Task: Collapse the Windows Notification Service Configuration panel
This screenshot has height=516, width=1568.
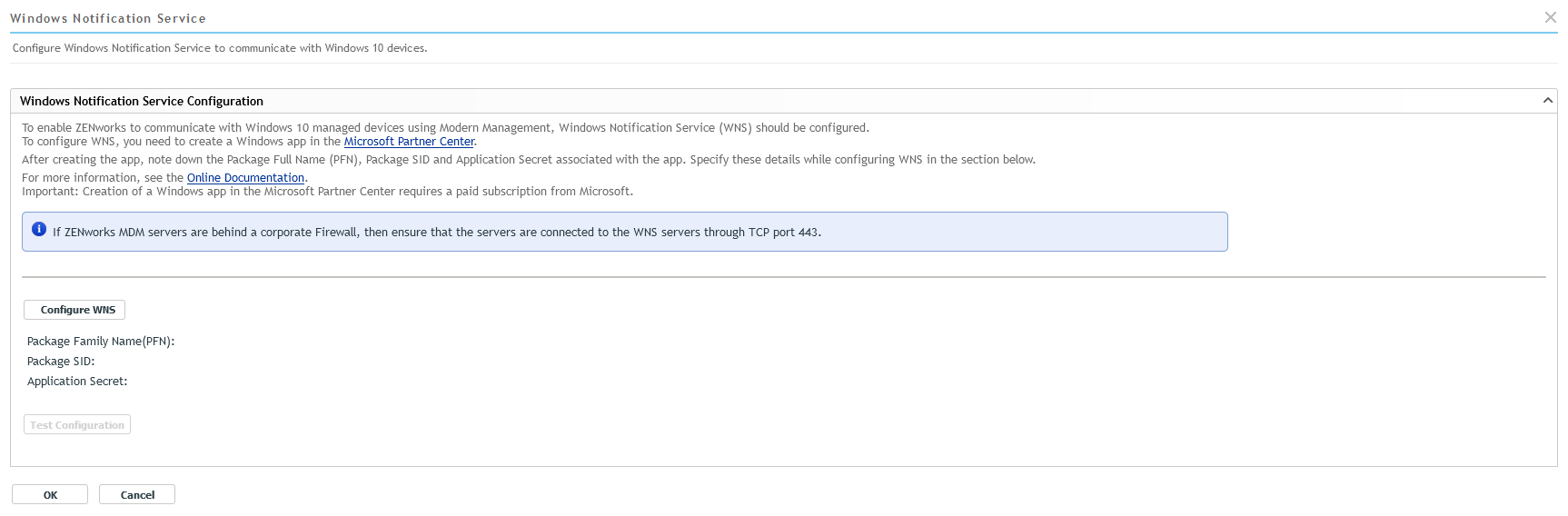Action: pyautogui.click(x=1547, y=101)
